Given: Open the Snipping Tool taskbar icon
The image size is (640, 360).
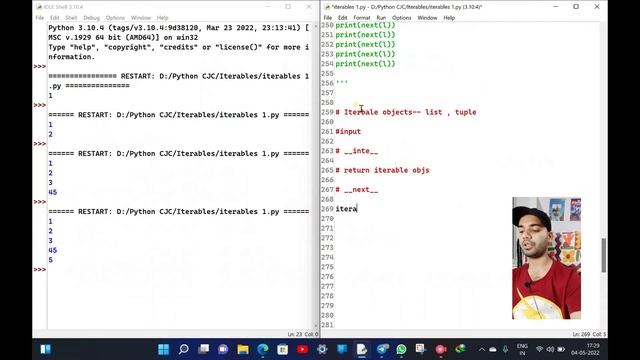Looking at the screenshot, I should click(420, 349).
